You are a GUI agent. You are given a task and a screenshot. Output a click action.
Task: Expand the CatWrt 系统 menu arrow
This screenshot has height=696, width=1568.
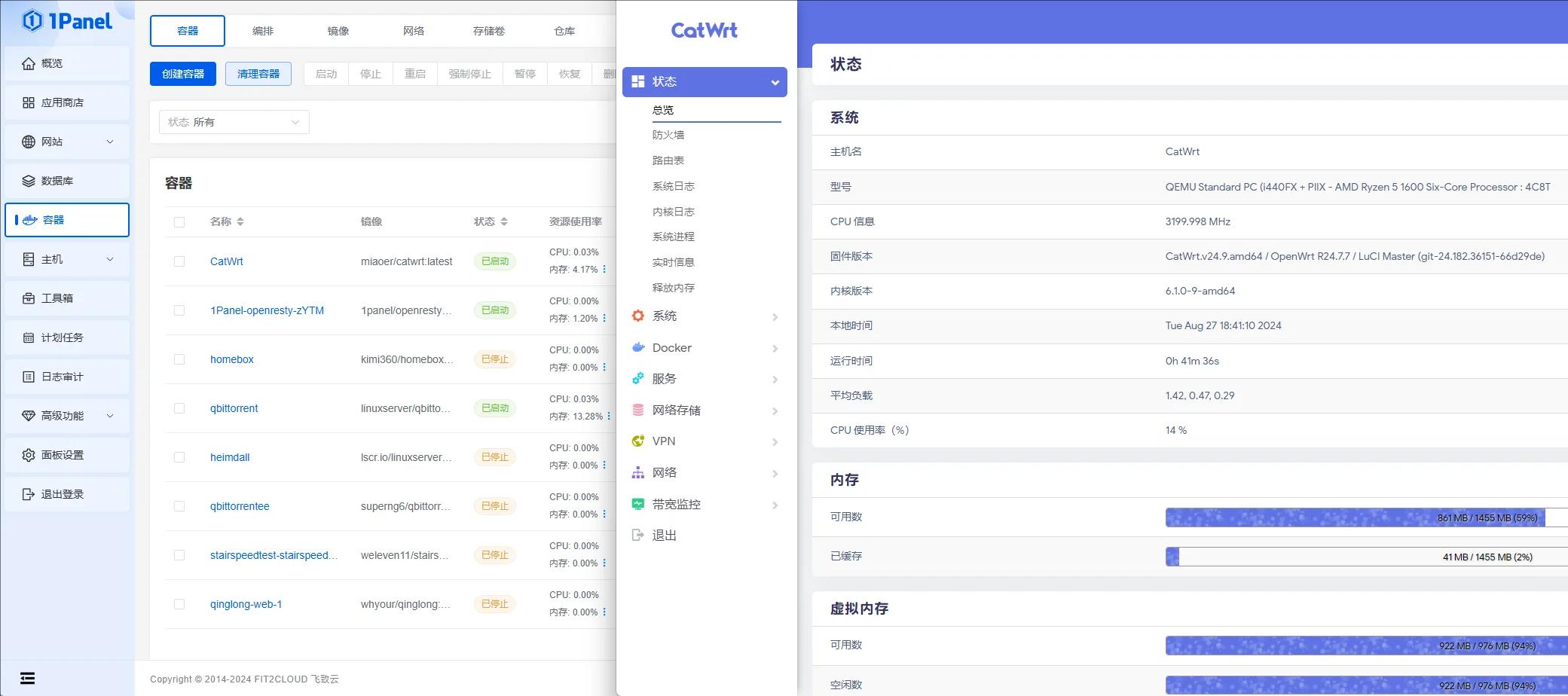[x=775, y=316]
